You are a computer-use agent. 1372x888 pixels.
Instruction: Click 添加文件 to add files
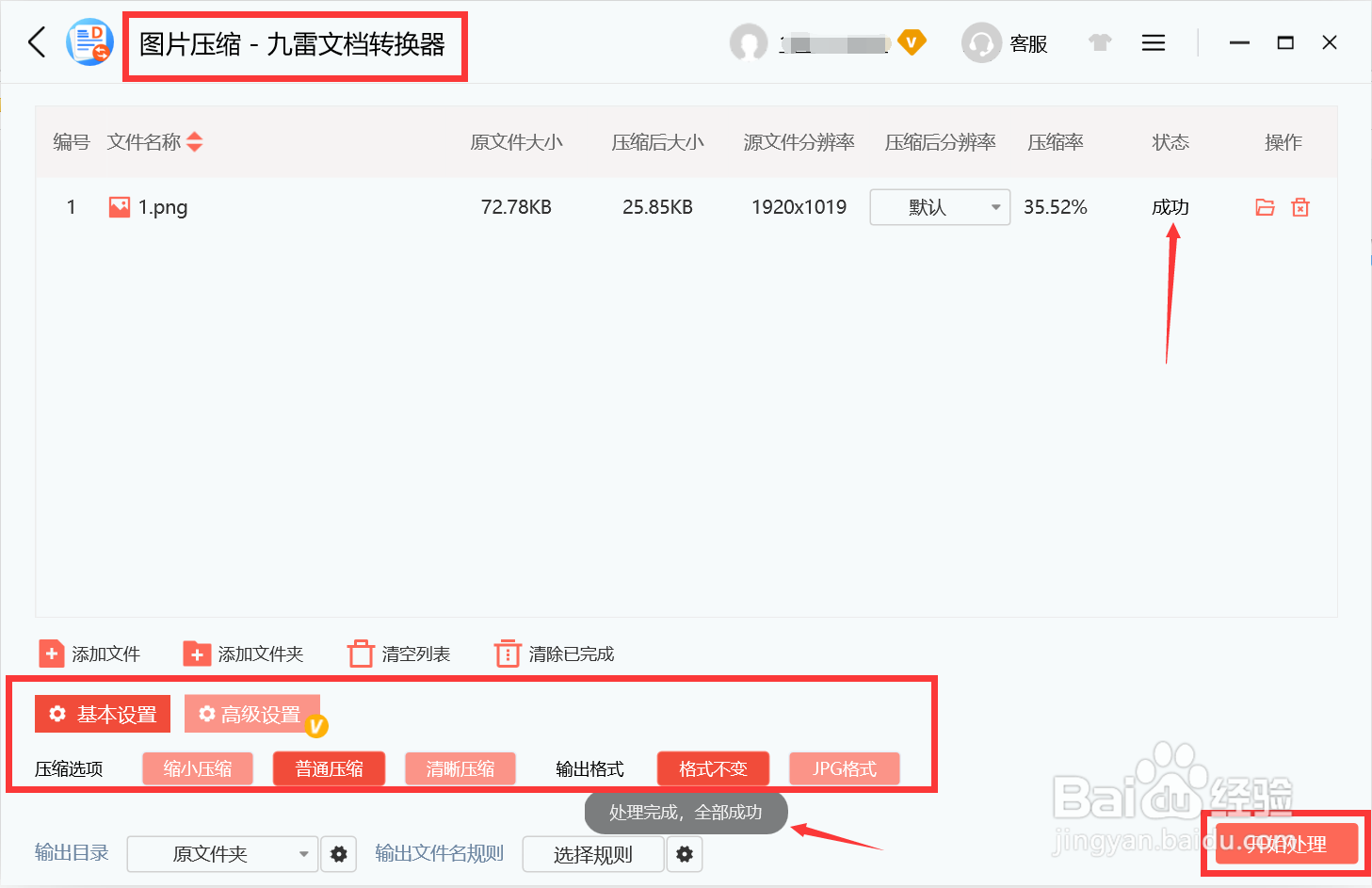89,654
